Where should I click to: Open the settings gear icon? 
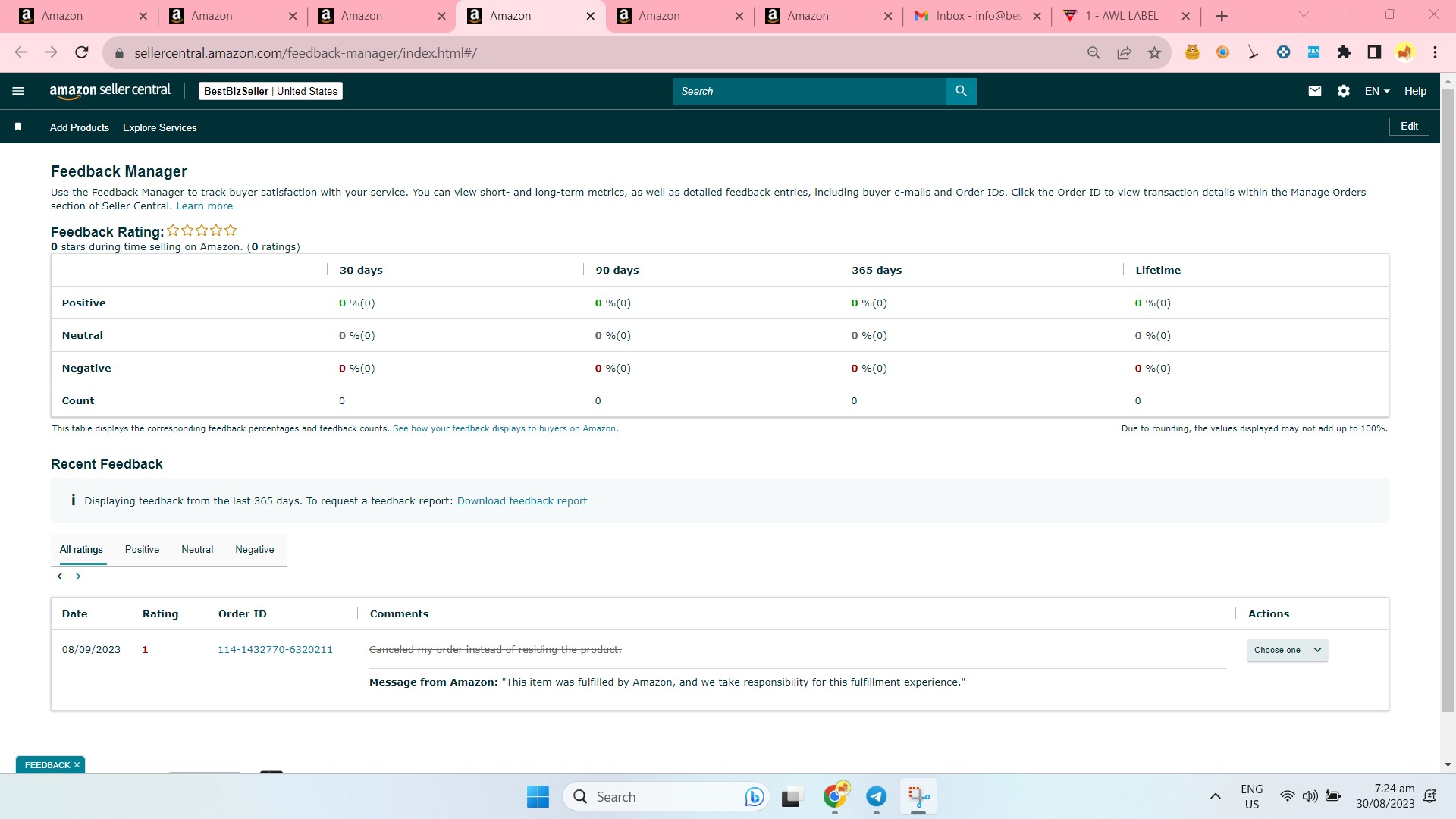[1344, 91]
